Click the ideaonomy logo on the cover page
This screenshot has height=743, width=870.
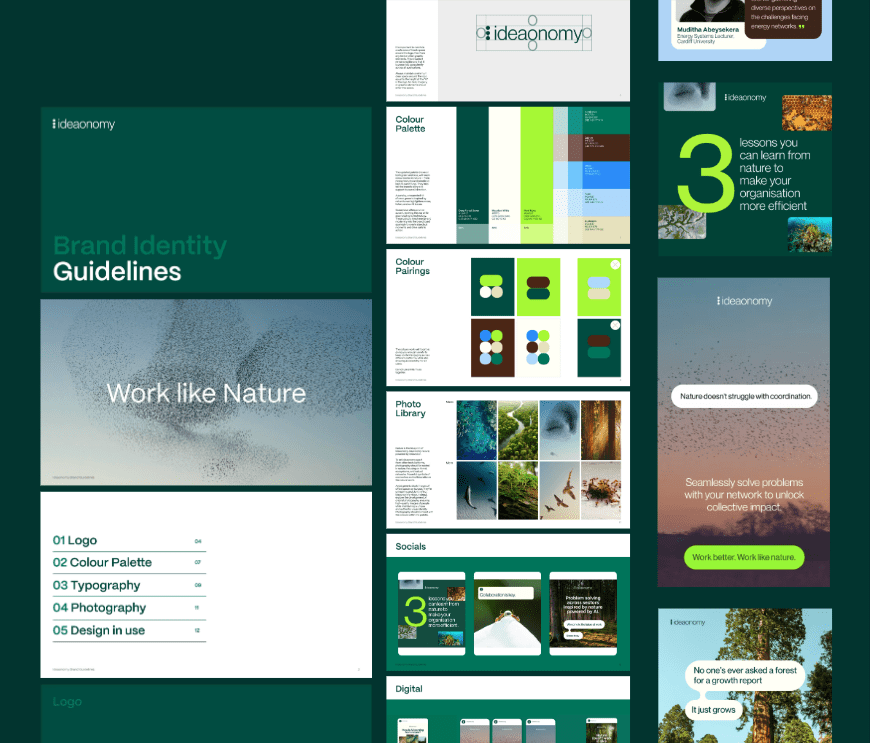[x=84, y=124]
